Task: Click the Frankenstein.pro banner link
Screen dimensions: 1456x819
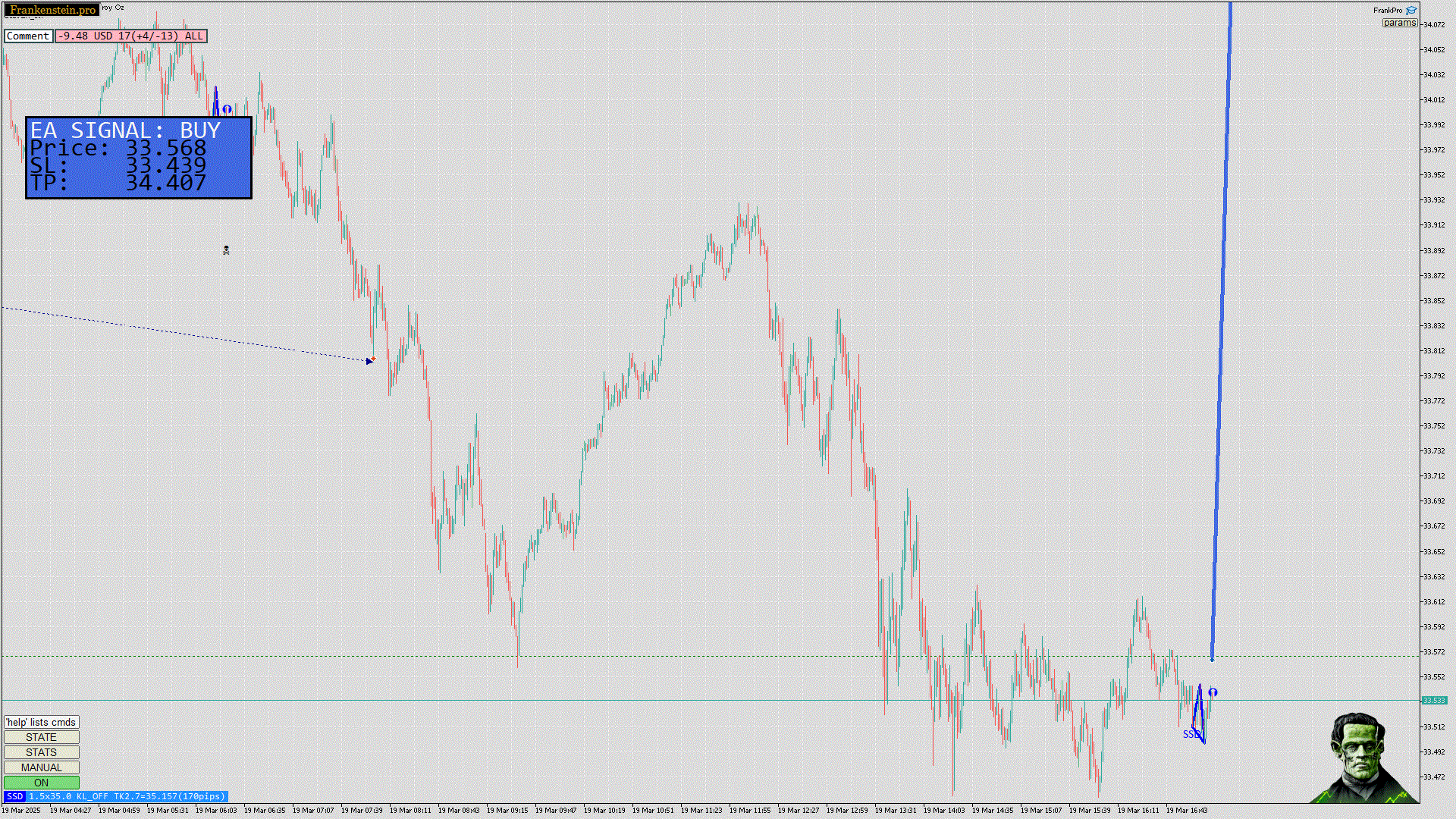Action: [52, 10]
